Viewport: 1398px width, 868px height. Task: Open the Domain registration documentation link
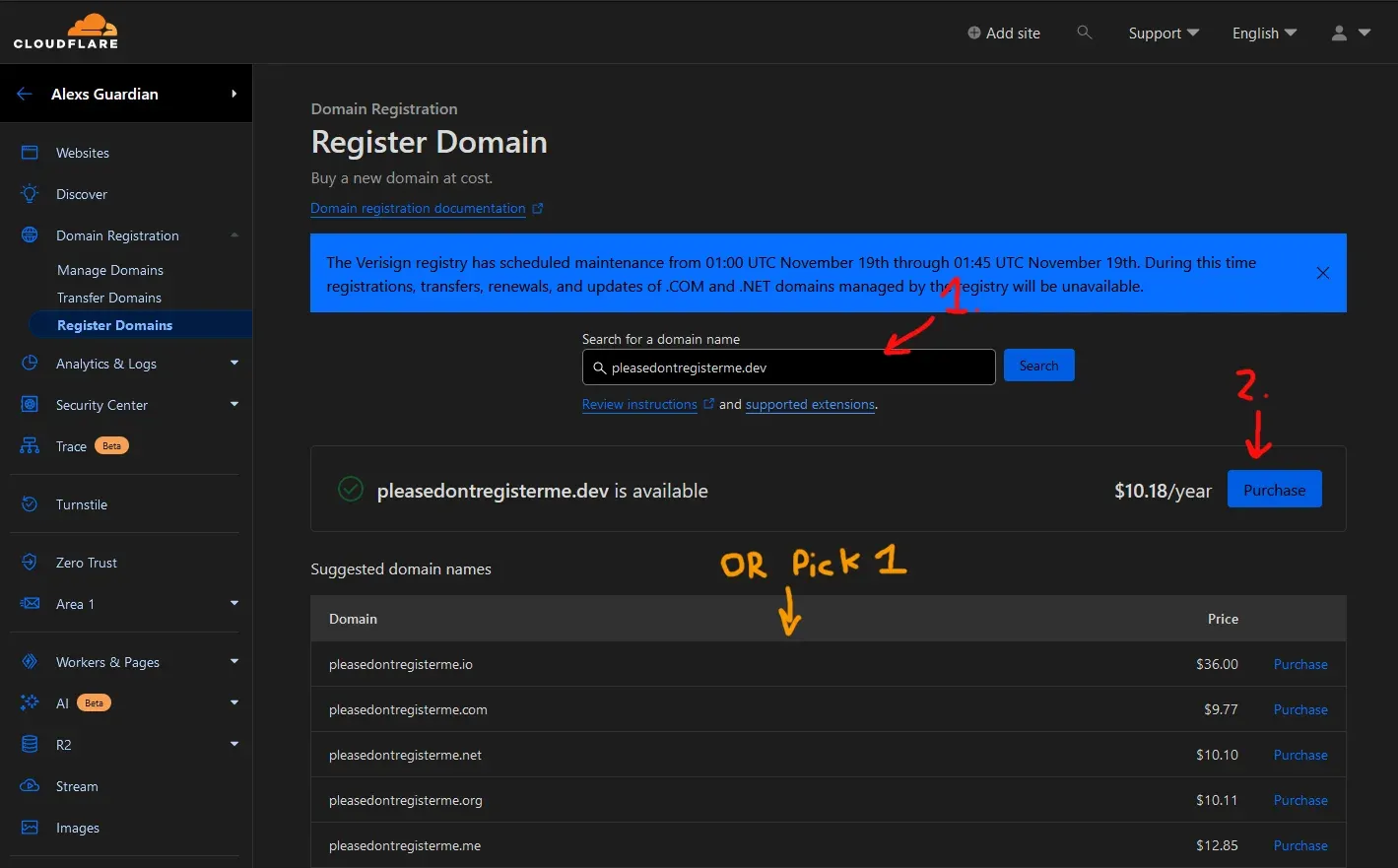tap(418, 208)
